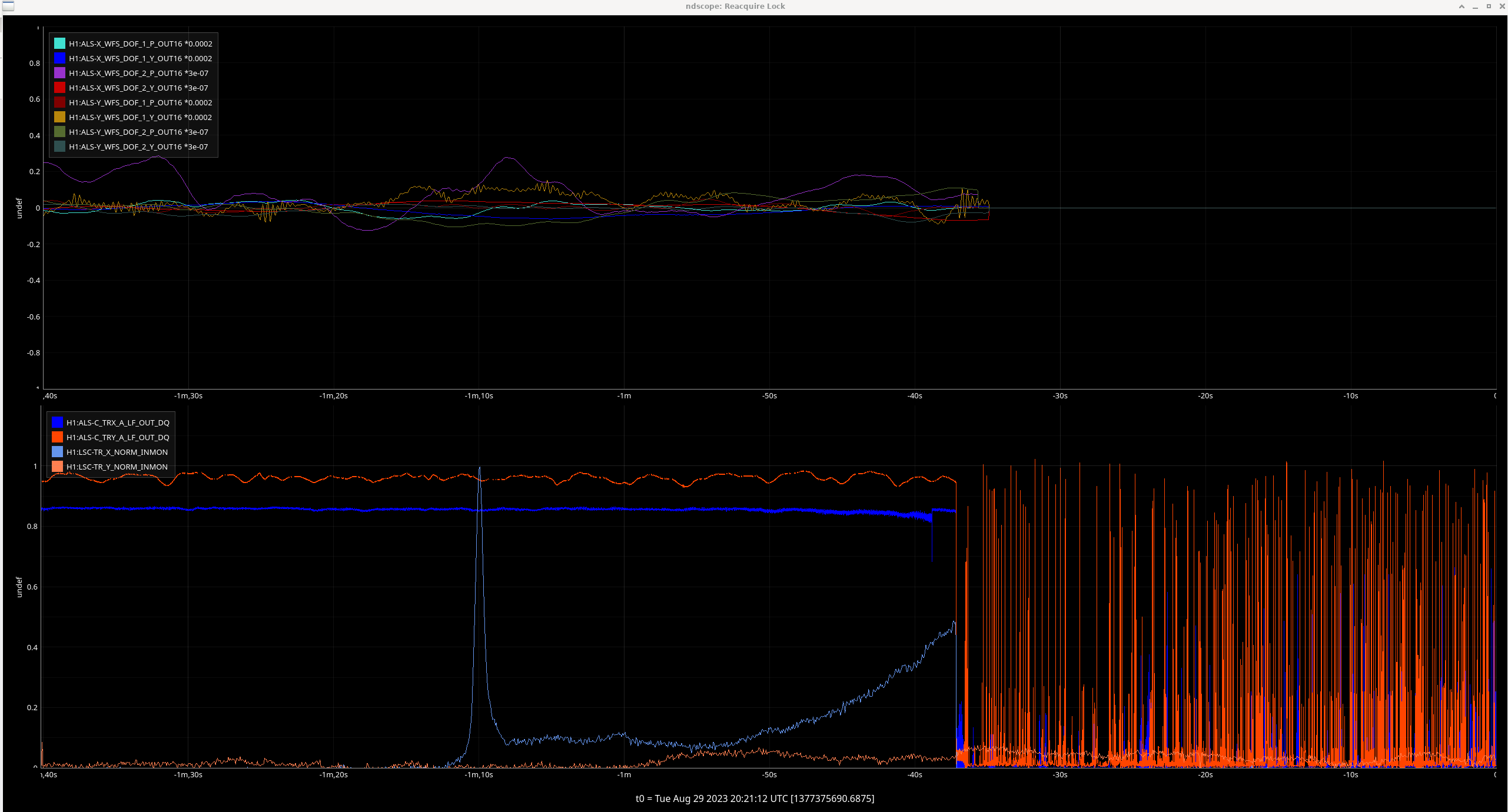The height and width of the screenshot is (812, 1508).
Task: Select legend label H1:ALS-Y_WFS_DOF_1_Y_OUT16 *0.0002
Action: pos(141,117)
